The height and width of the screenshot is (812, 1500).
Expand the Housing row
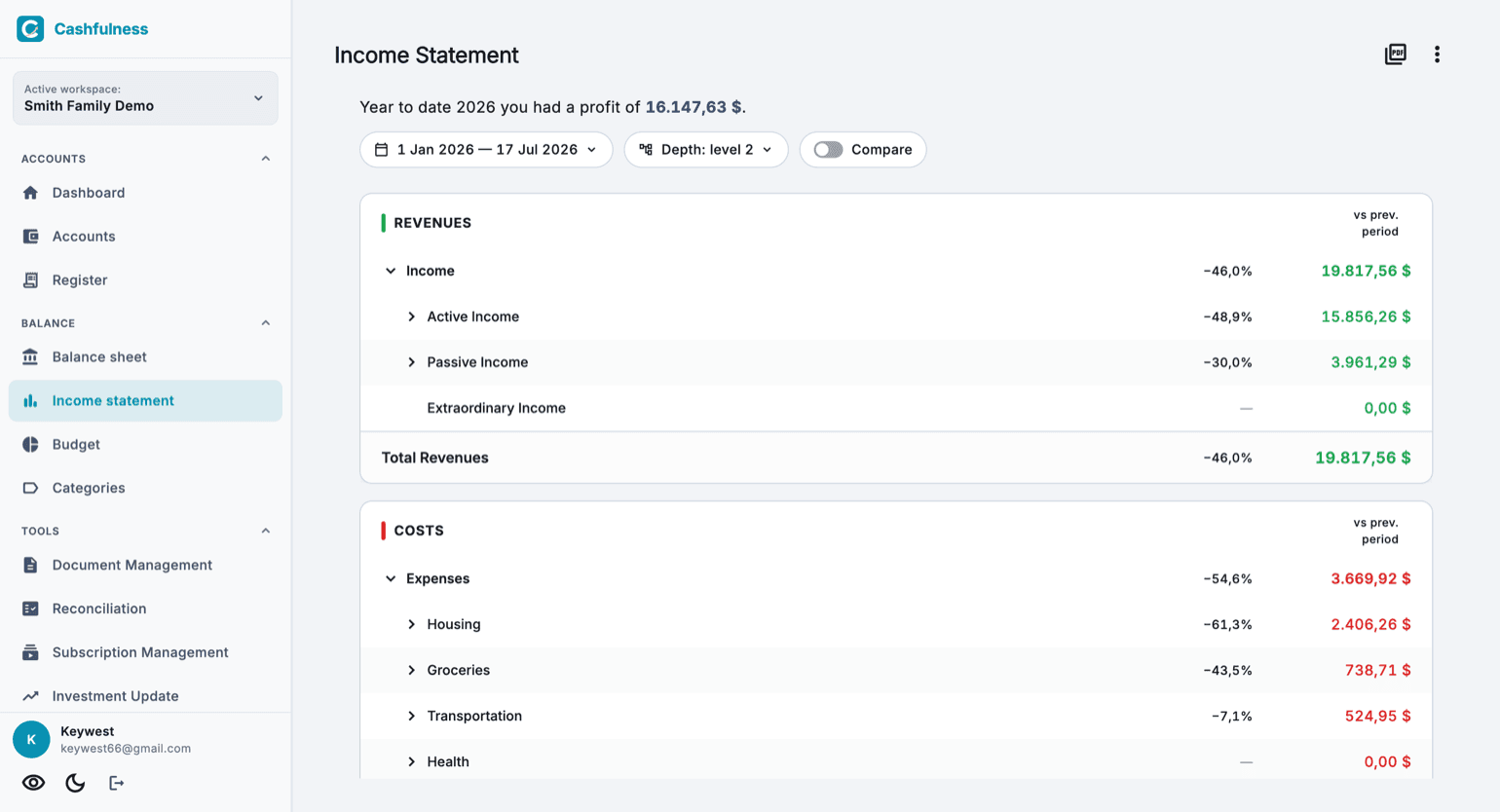[x=411, y=625]
